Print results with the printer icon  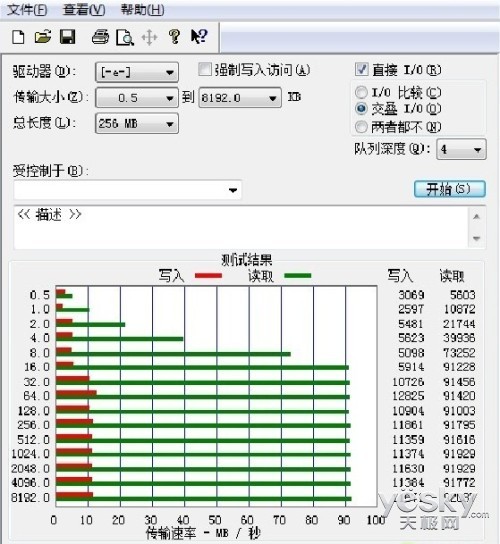(100, 37)
